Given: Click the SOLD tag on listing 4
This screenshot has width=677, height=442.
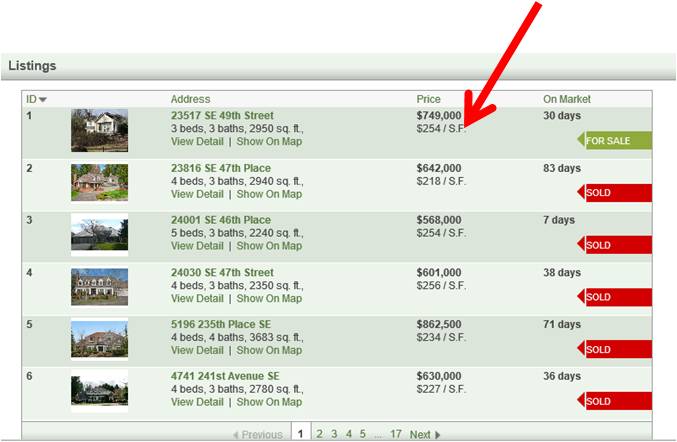Looking at the screenshot, I should (613, 297).
